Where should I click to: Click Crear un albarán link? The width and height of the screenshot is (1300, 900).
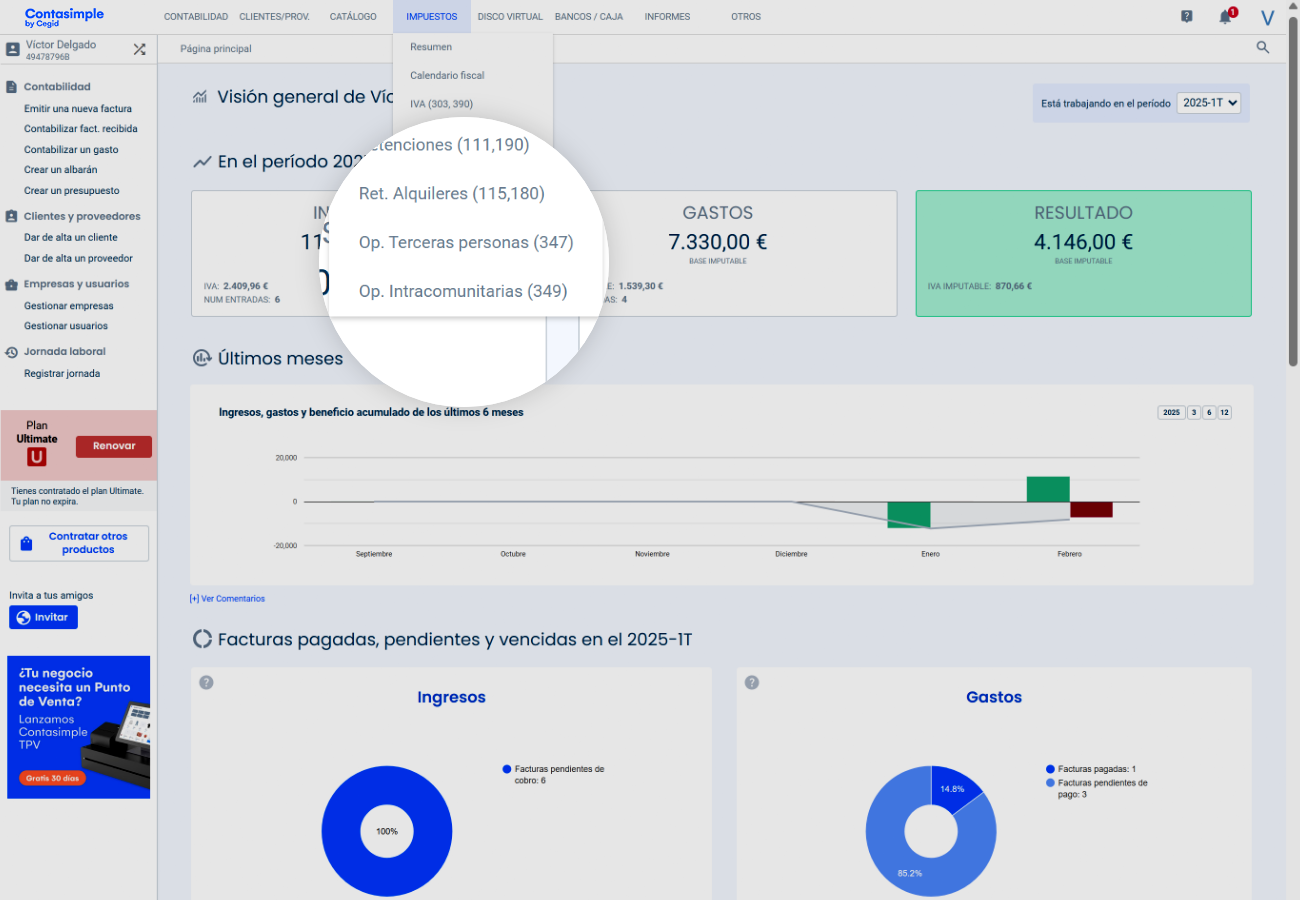[61, 170]
